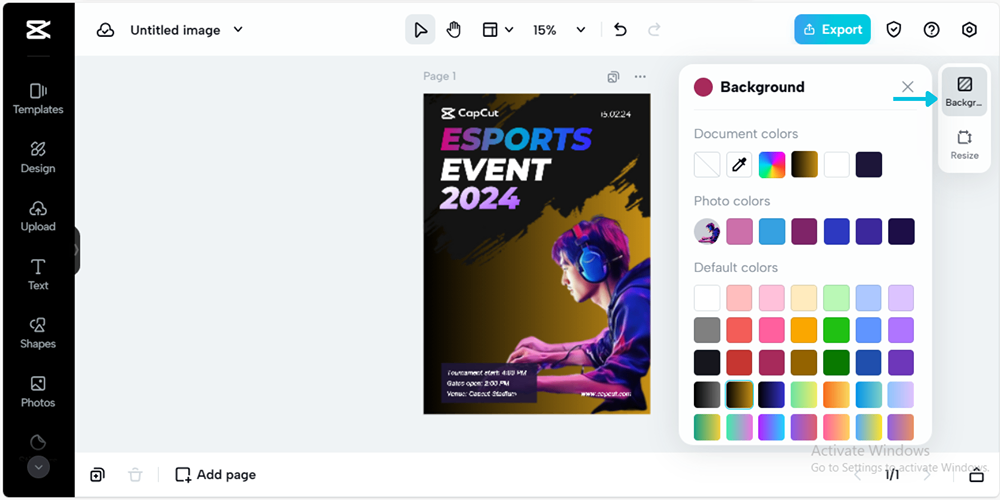Click the Export button
The image size is (1000, 500).
coord(832,29)
